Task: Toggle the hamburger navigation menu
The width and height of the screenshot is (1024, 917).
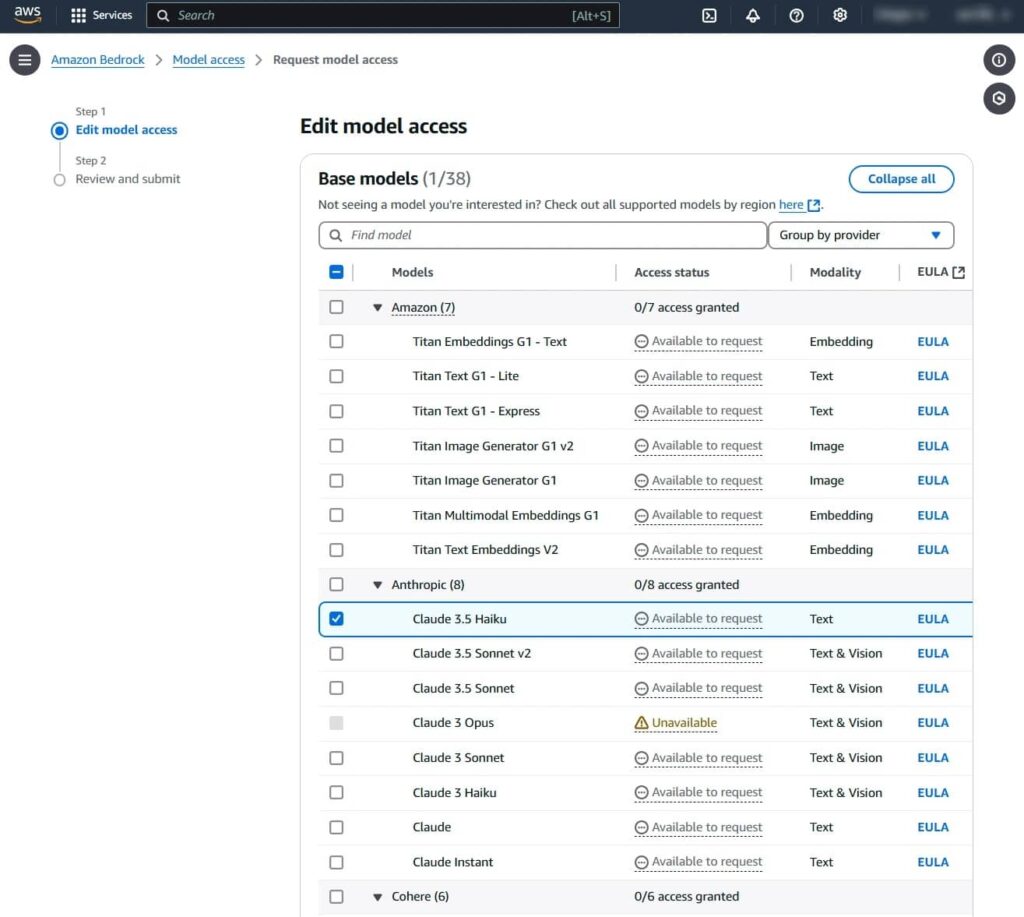Action: [25, 60]
